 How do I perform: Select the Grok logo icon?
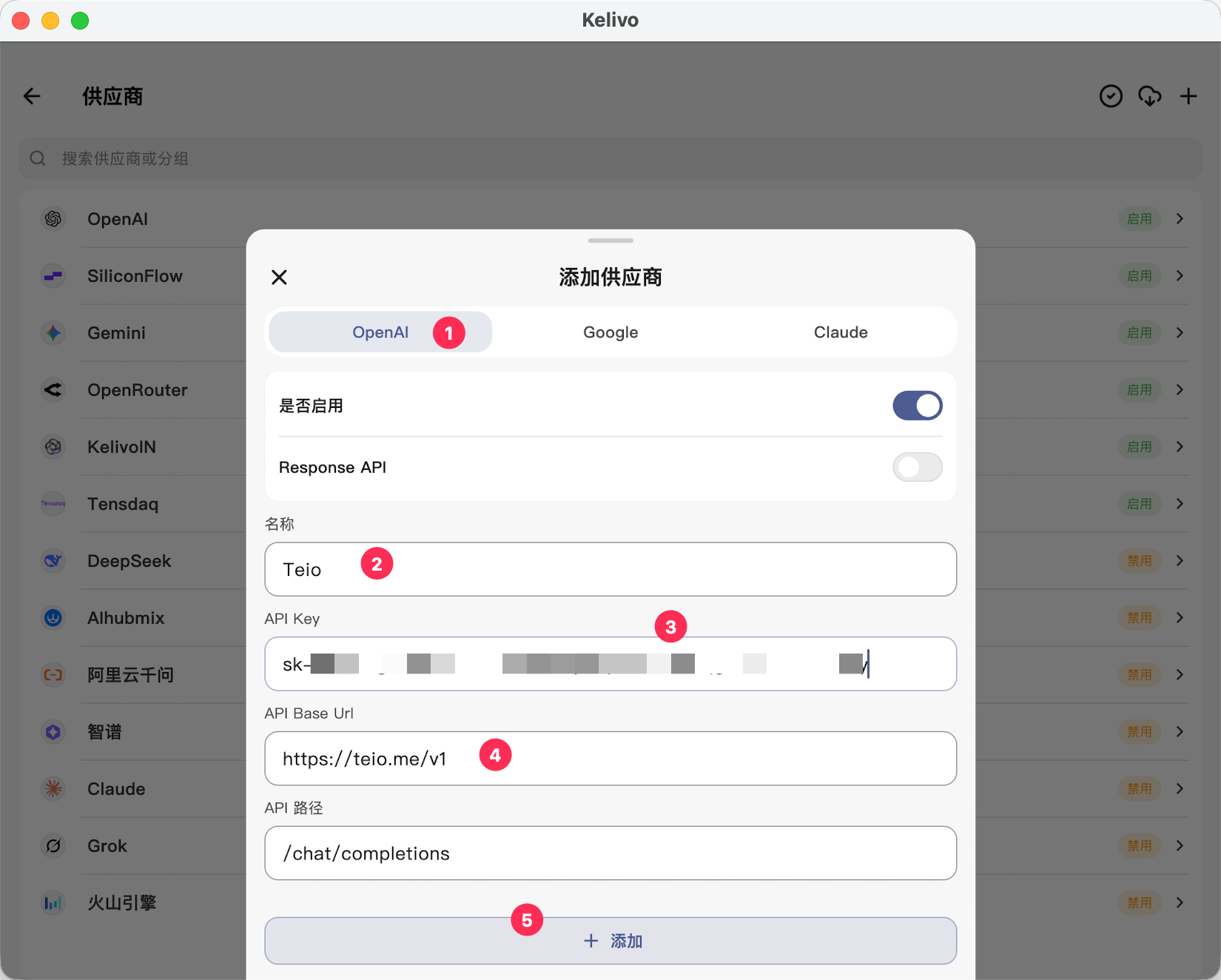(53, 846)
